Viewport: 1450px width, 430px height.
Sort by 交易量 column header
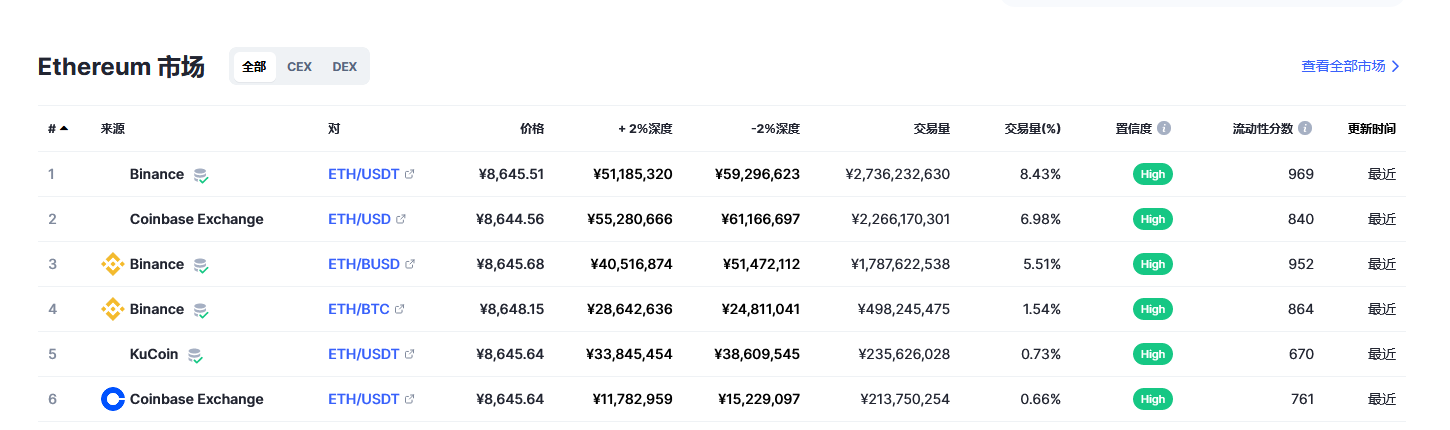point(931,129)
